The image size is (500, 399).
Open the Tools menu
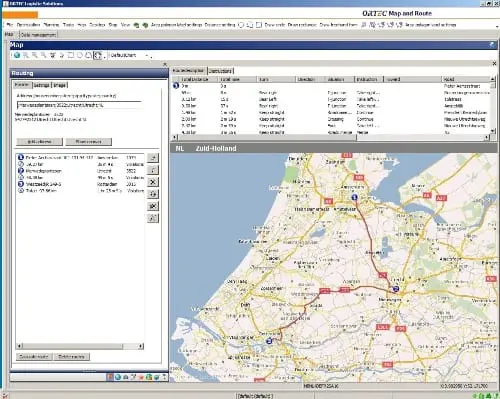click(x=68, y=25)
